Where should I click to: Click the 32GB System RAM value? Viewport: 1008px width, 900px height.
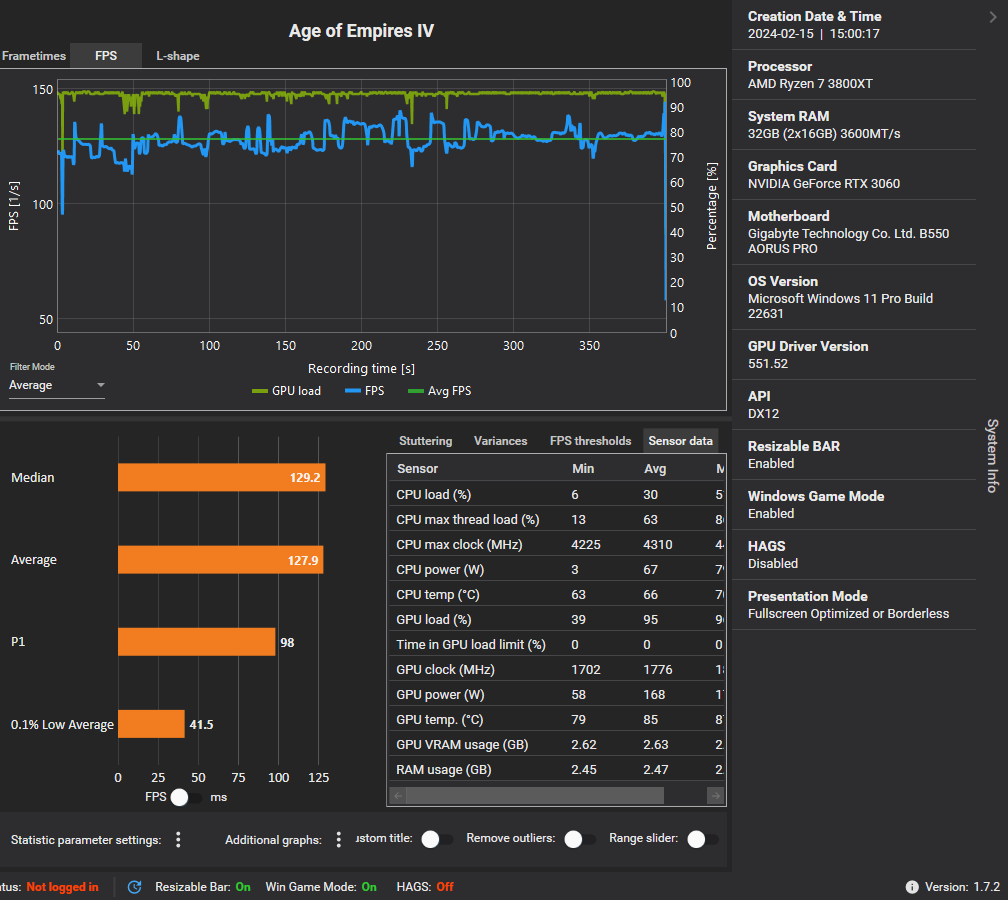pyautogui.click(x=824, y=134)
